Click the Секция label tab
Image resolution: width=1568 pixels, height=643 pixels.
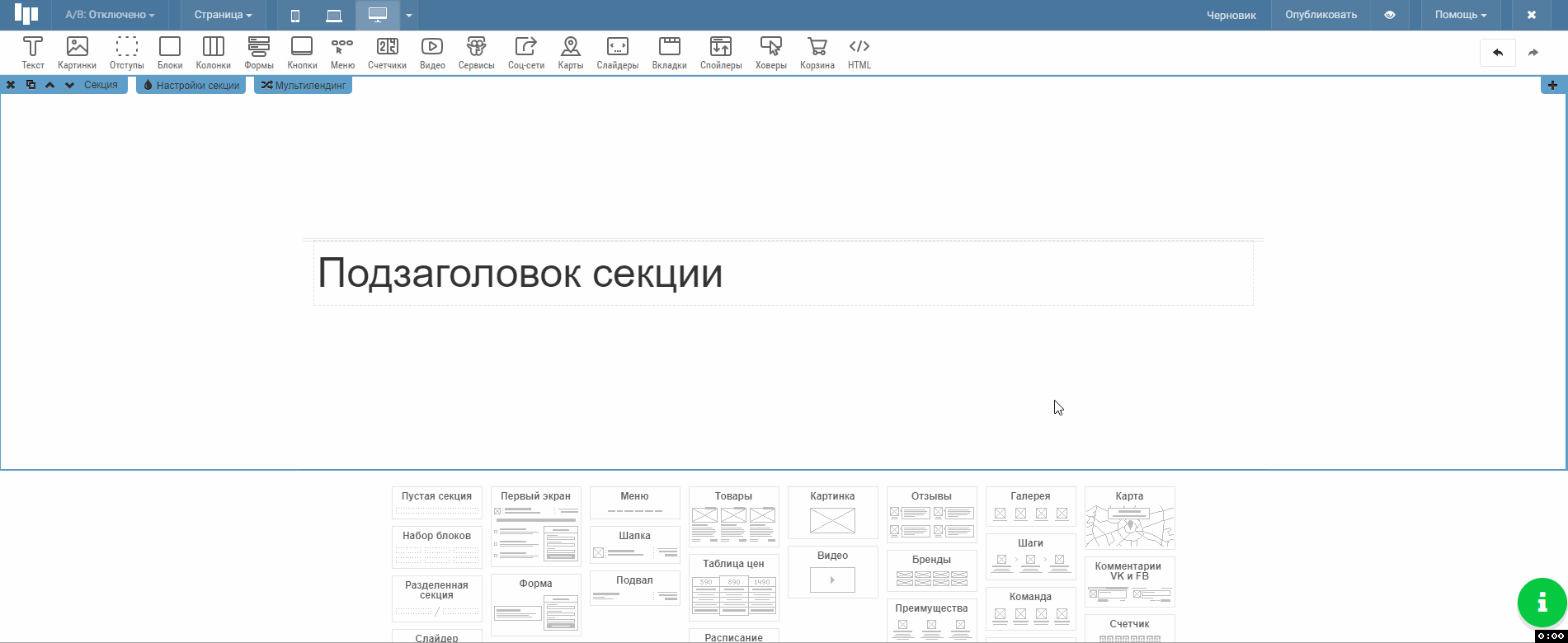(x=101, y=85)
